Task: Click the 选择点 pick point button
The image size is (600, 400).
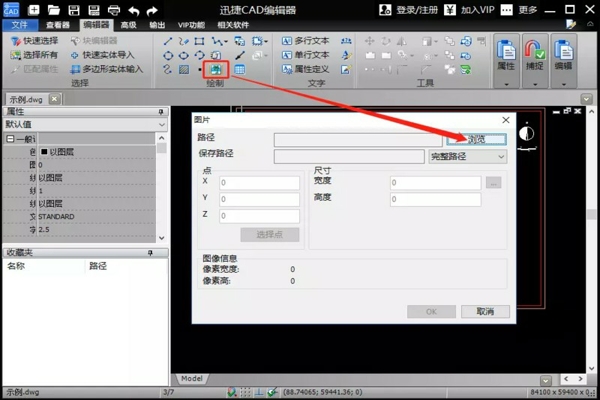Action: click(270, 235)
